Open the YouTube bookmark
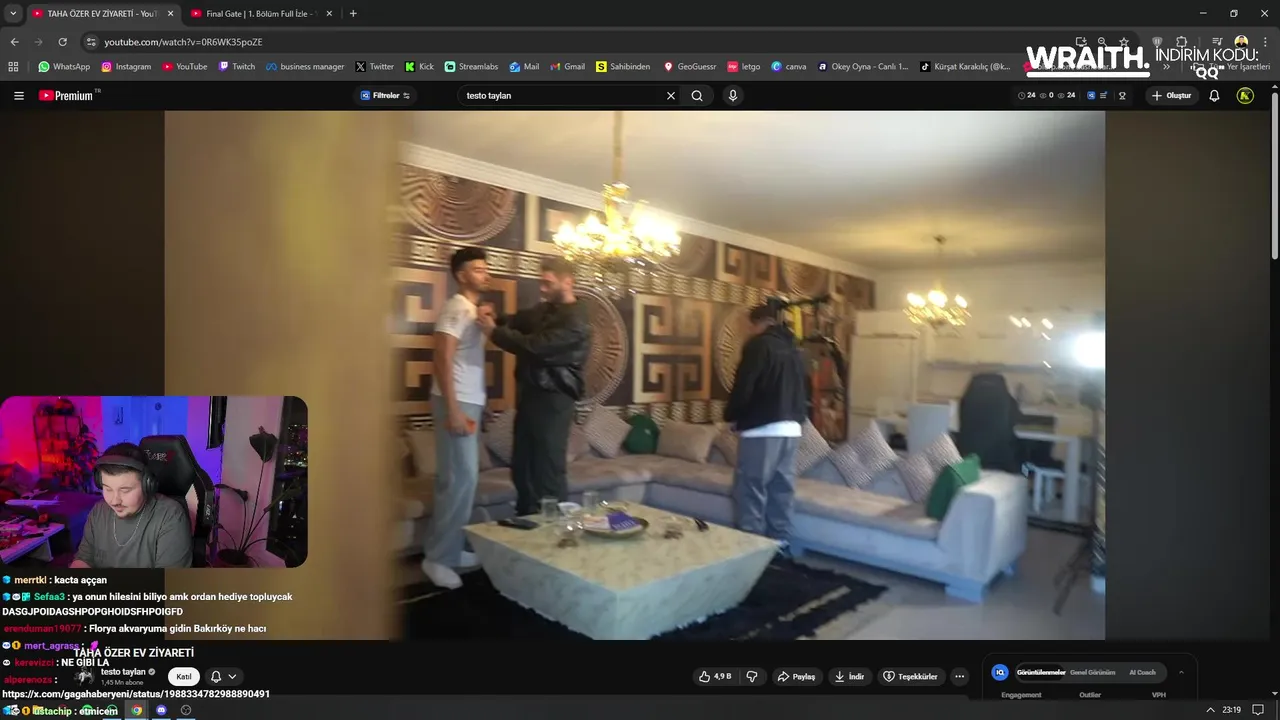 184,67
